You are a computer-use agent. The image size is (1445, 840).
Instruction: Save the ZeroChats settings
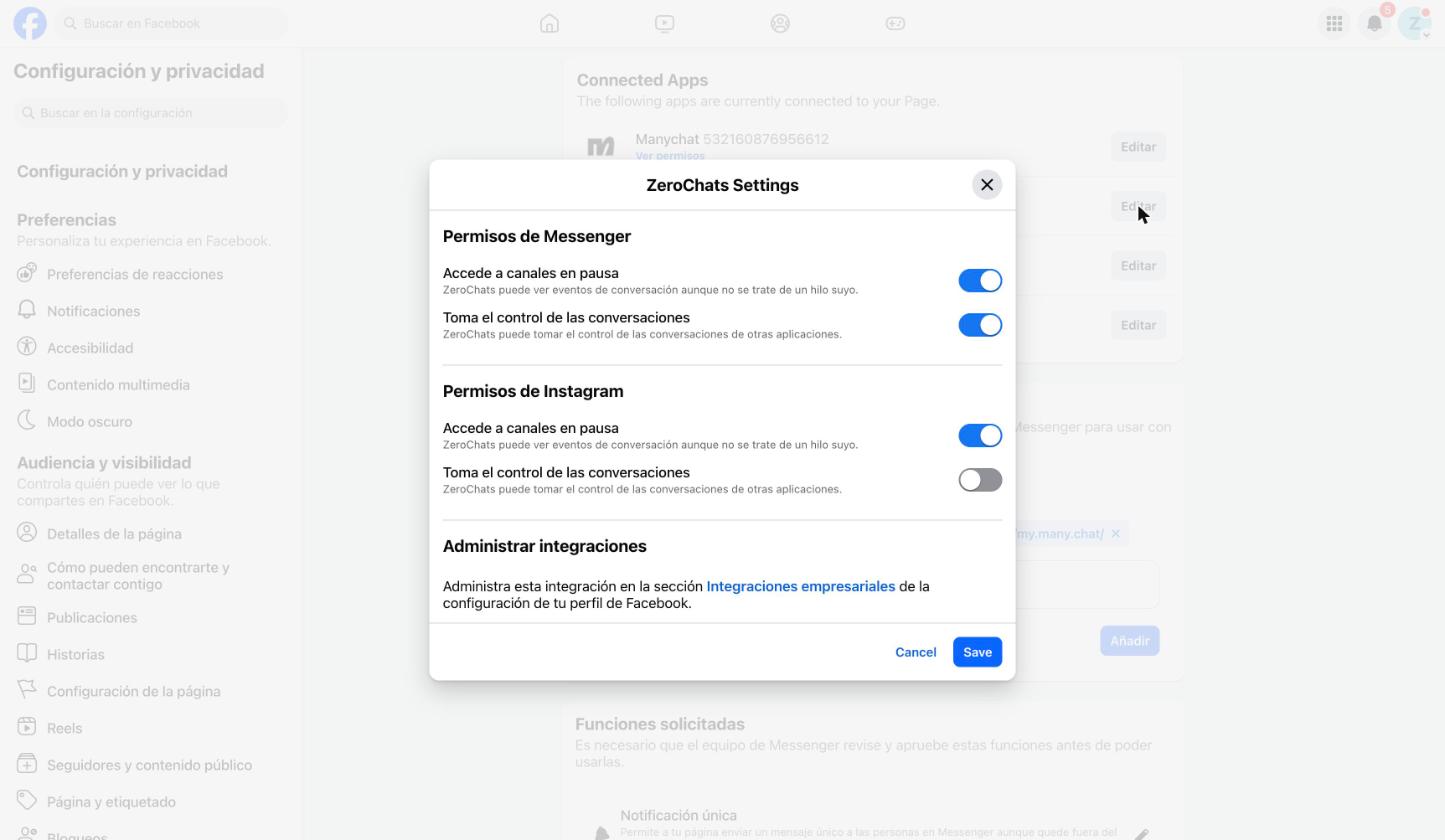[977, 652]
